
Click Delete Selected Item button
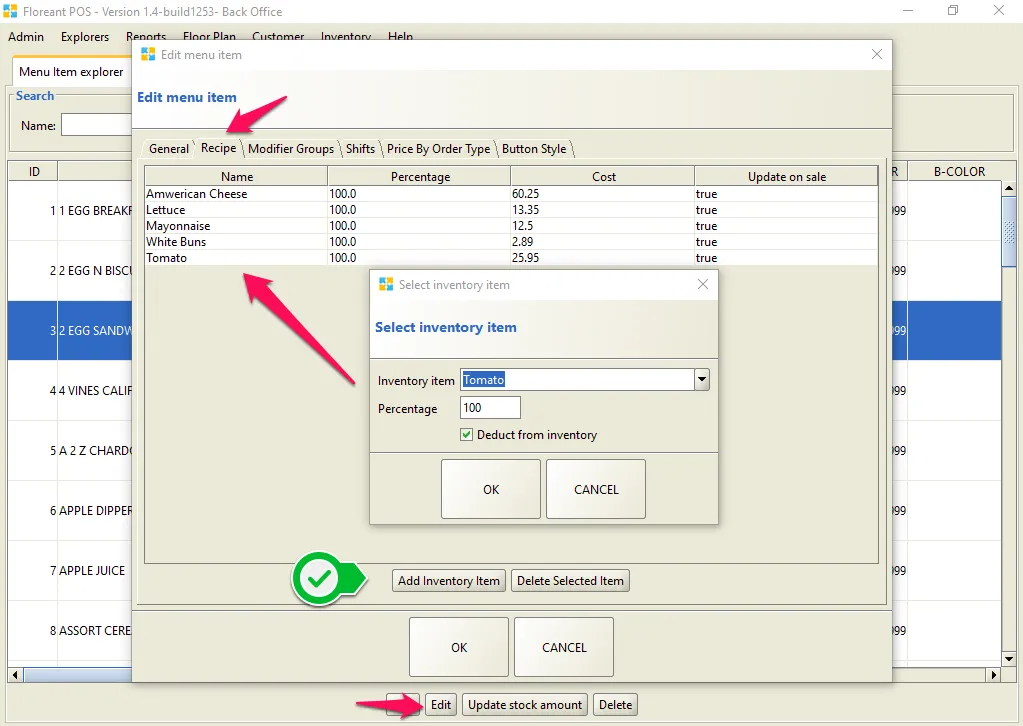[x=570, y=581]
